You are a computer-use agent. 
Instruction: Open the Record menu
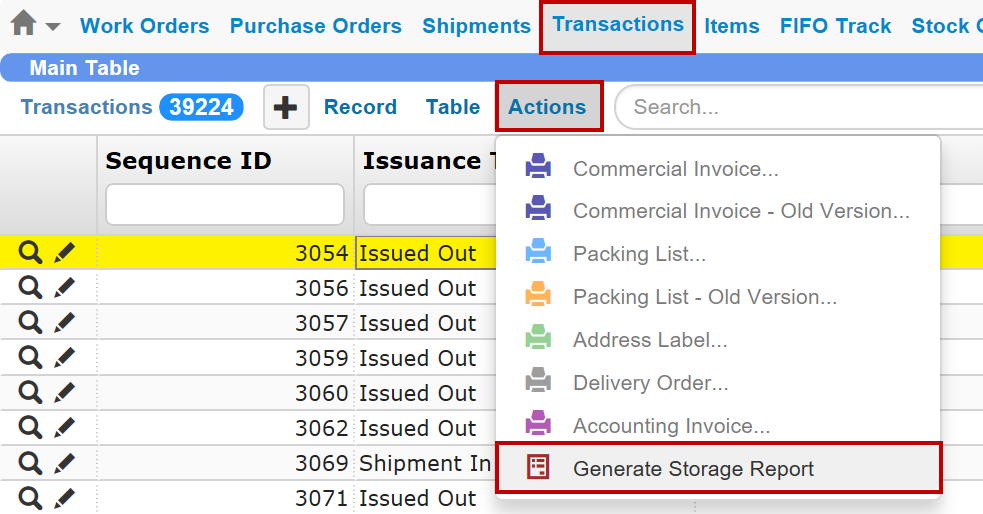pos(360,107)
